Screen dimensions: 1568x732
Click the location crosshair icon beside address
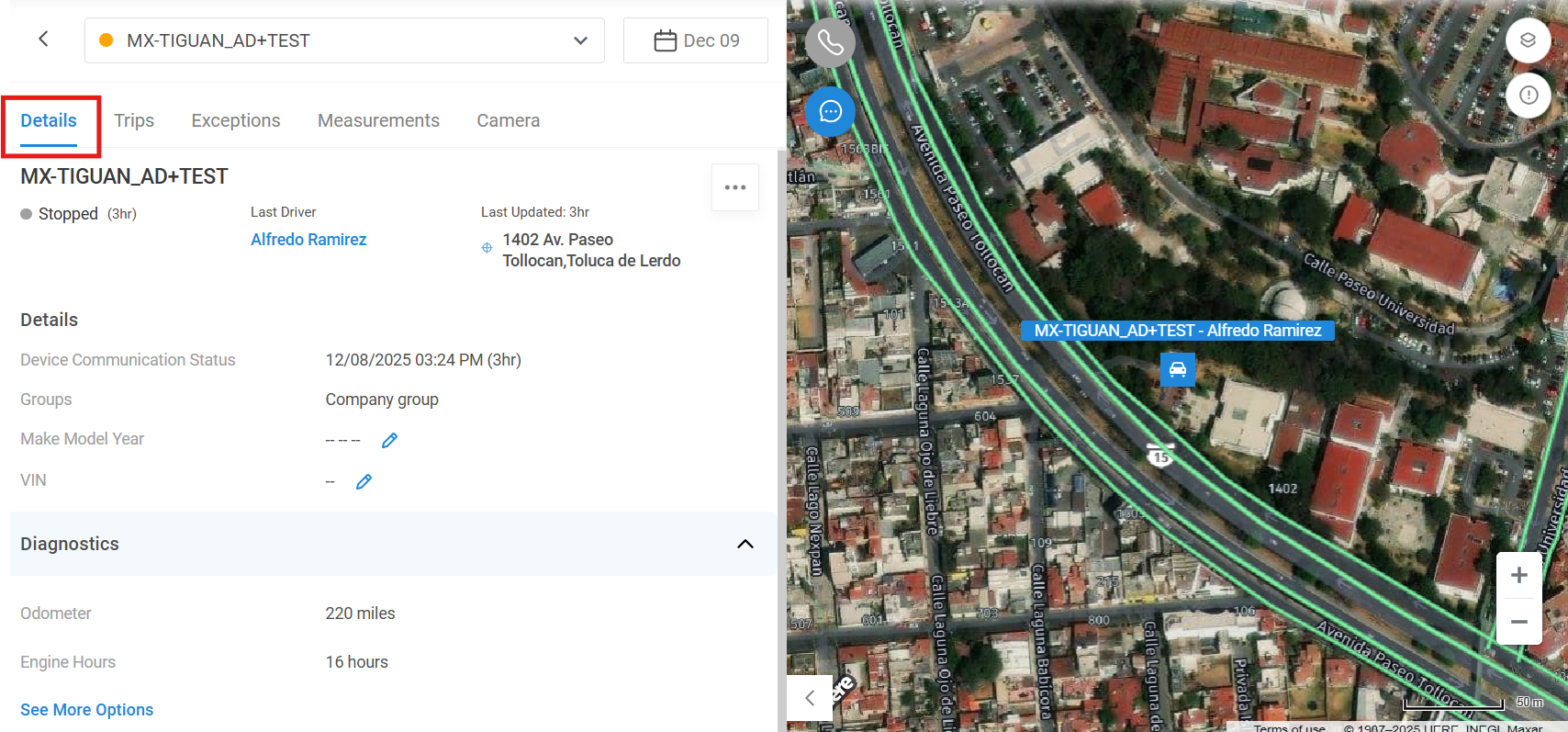coord(487,248)
